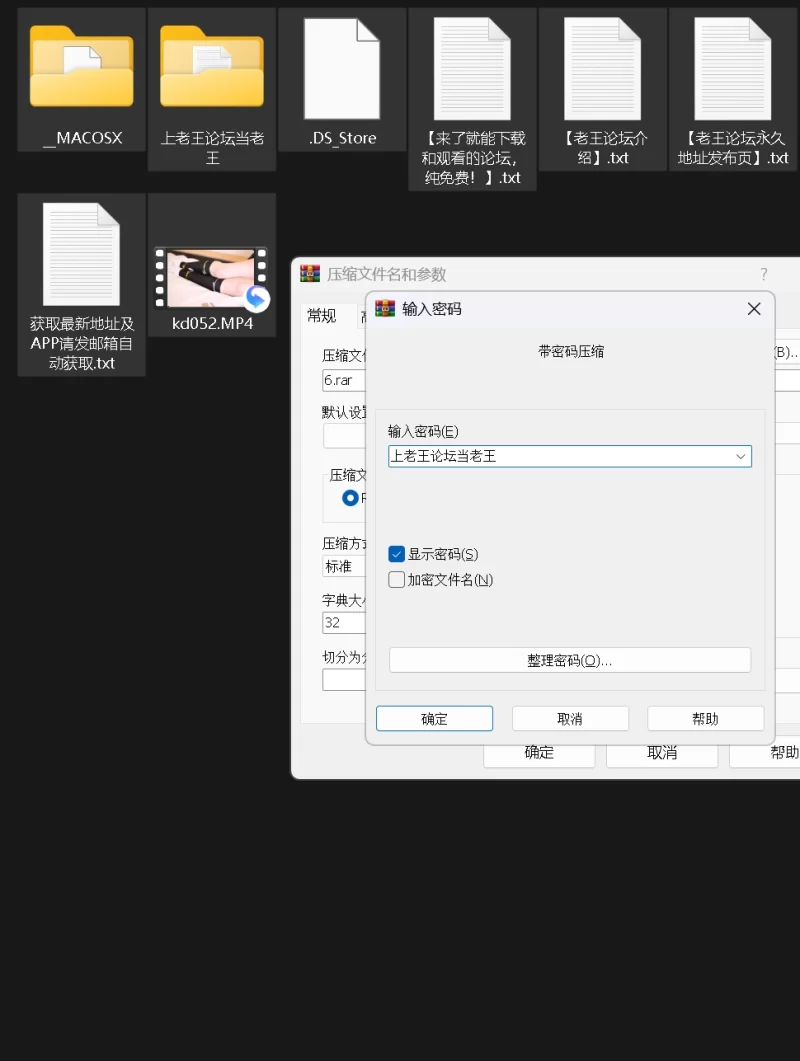The height and width of the screenshot is (1061, 800).
Task: Click the WinRAR icon in 输入密码 title bar
Action: pyautogui.click(x=385, y=309)
